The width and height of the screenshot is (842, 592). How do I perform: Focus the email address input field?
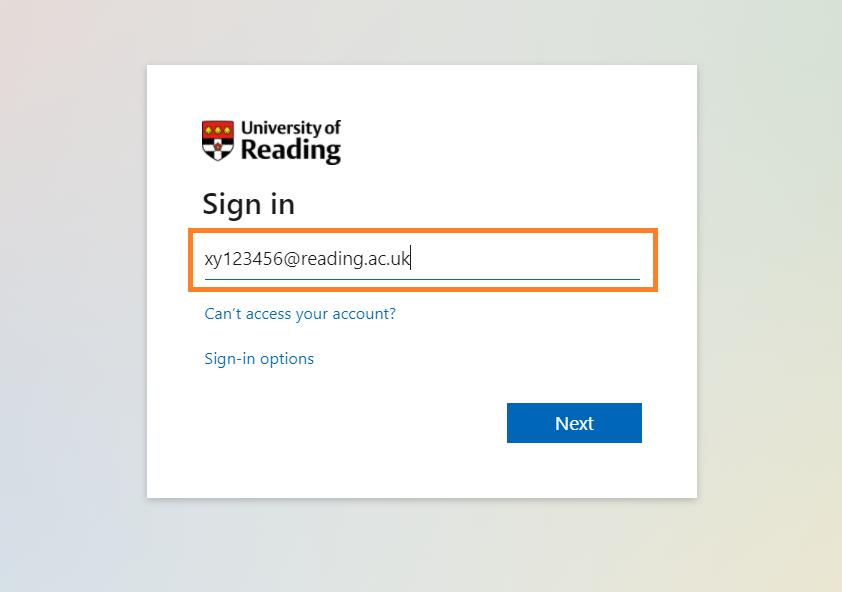pyautogui.click(x=422, y=260)
